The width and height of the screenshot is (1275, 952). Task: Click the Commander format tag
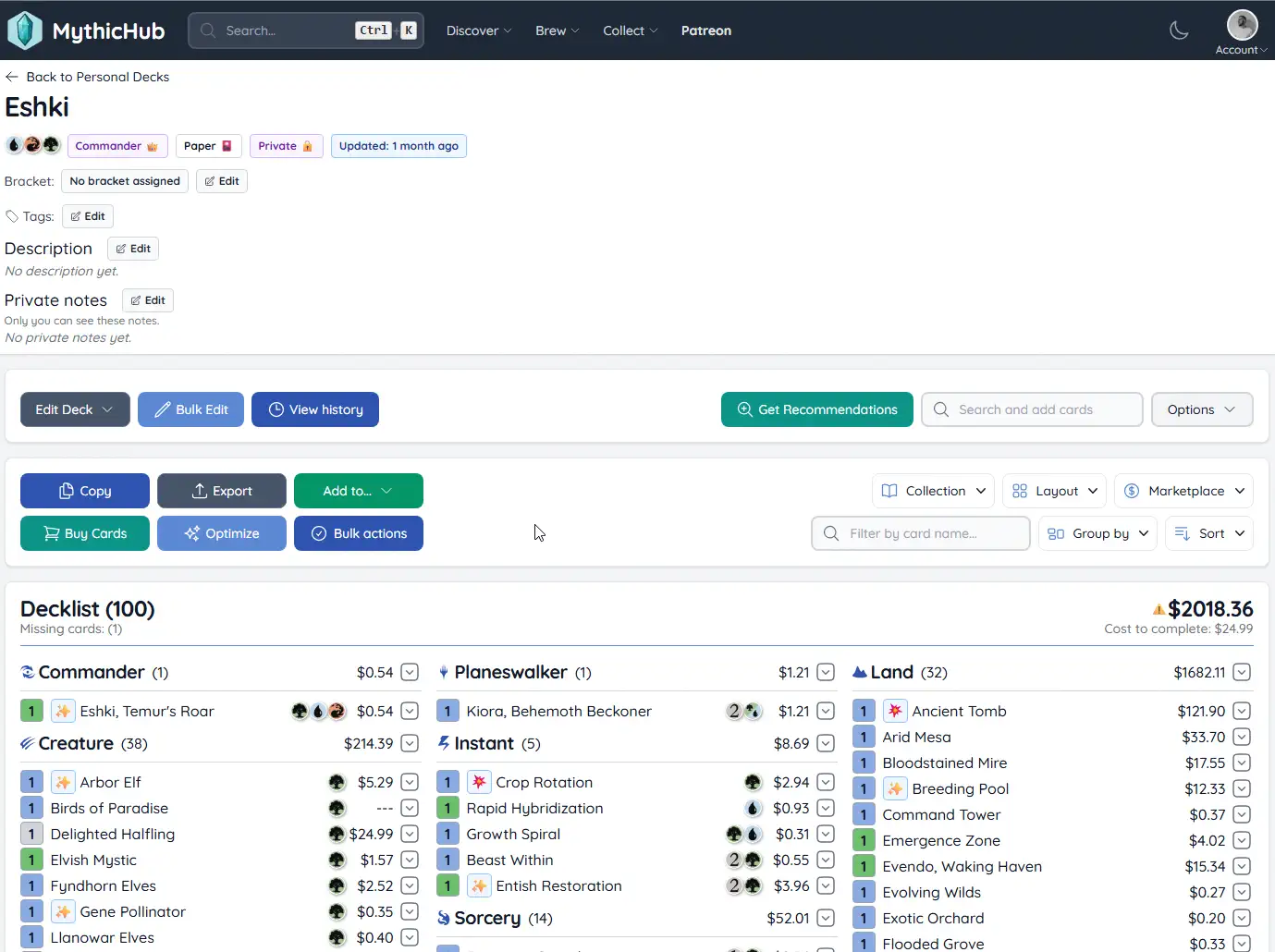tap(117, 146)
